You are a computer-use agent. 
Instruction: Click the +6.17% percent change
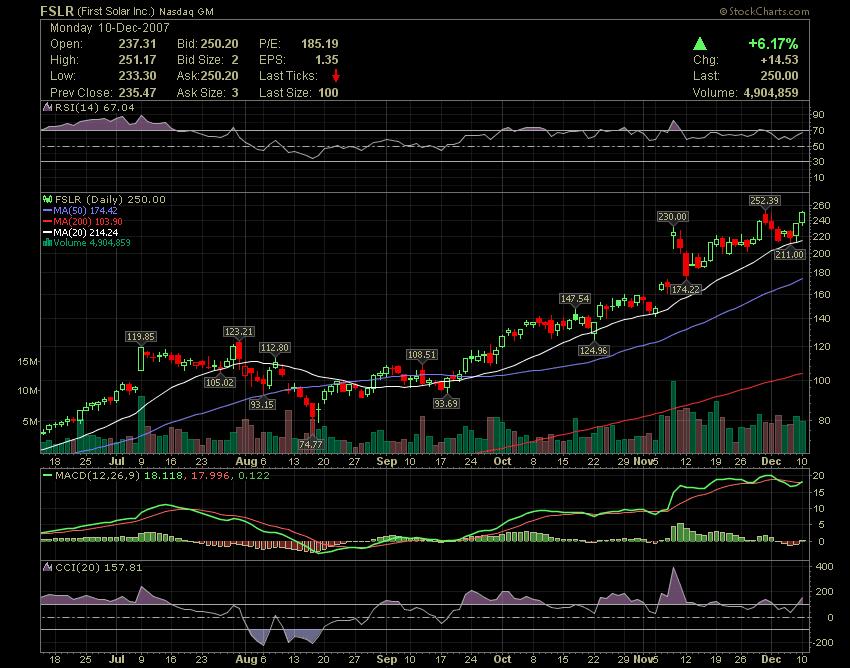[x=773, y=44]
